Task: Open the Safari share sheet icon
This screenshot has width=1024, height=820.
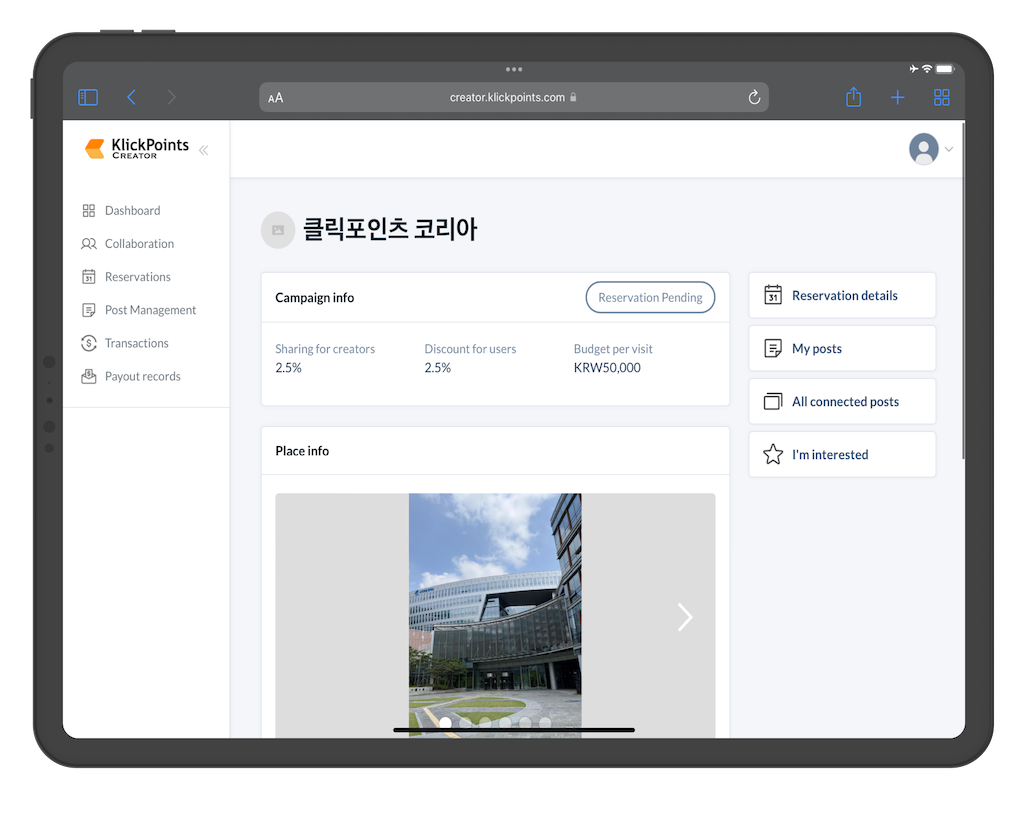Action: point(854,97)
